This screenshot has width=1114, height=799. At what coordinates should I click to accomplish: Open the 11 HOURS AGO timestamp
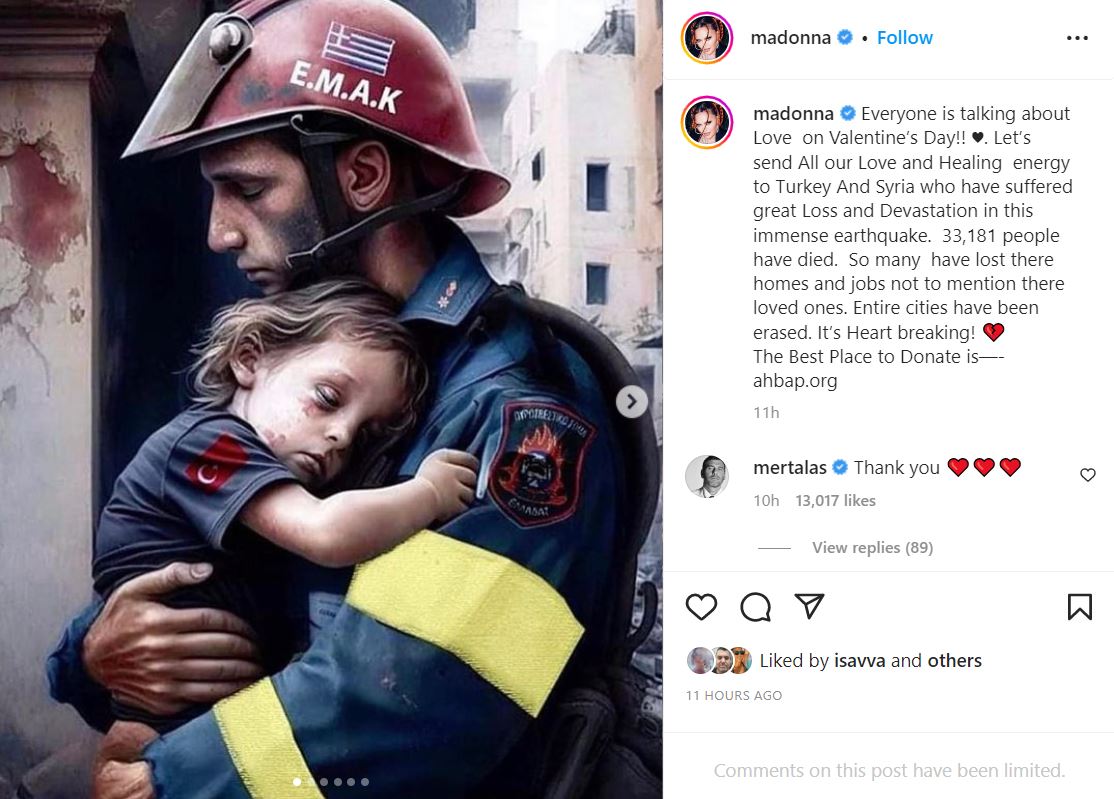point(734,696)
